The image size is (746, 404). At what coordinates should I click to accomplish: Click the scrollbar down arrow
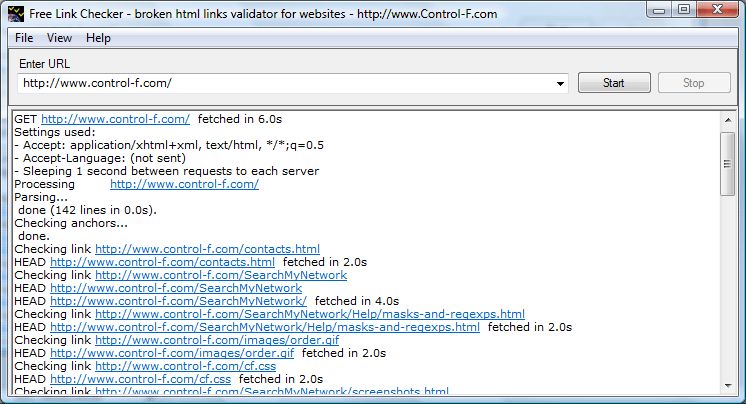click(727, 386)
